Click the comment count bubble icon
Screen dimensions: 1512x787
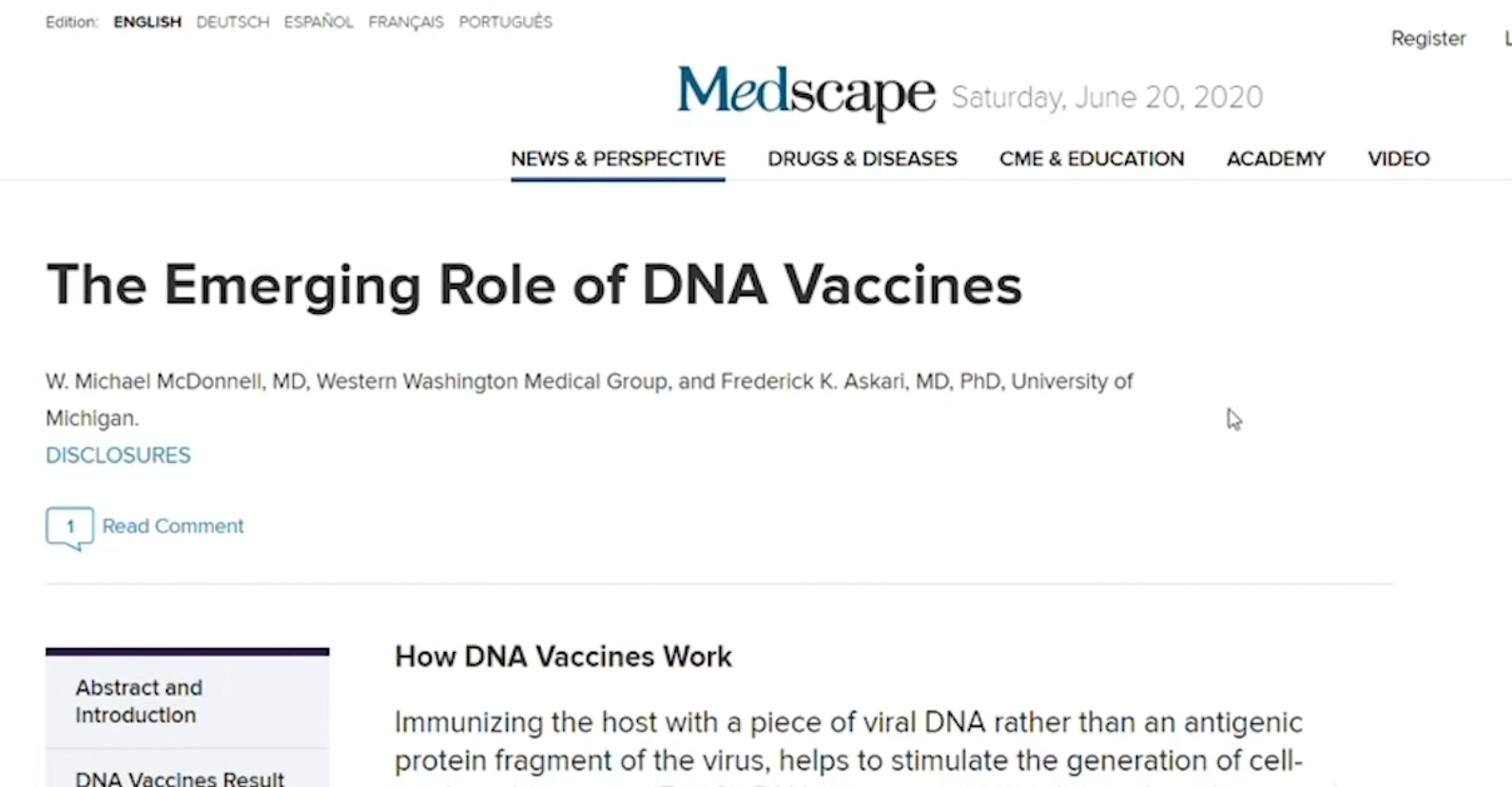coord(69,528)
